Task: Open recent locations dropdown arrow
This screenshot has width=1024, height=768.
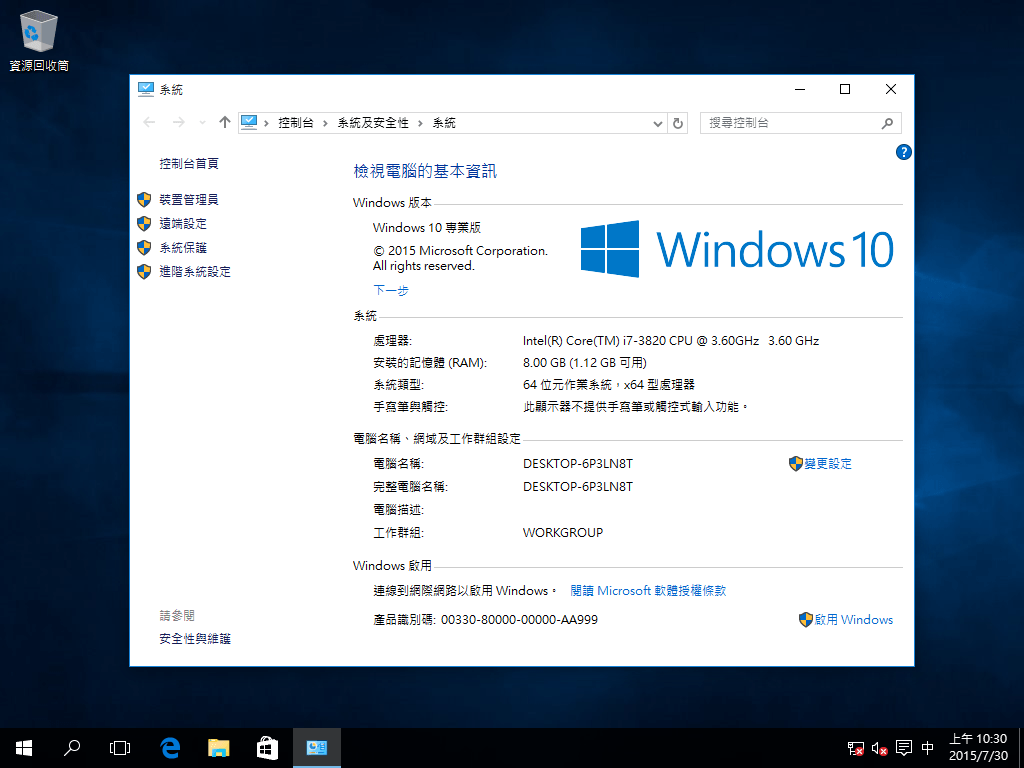Action: click(x=202, y=123)
